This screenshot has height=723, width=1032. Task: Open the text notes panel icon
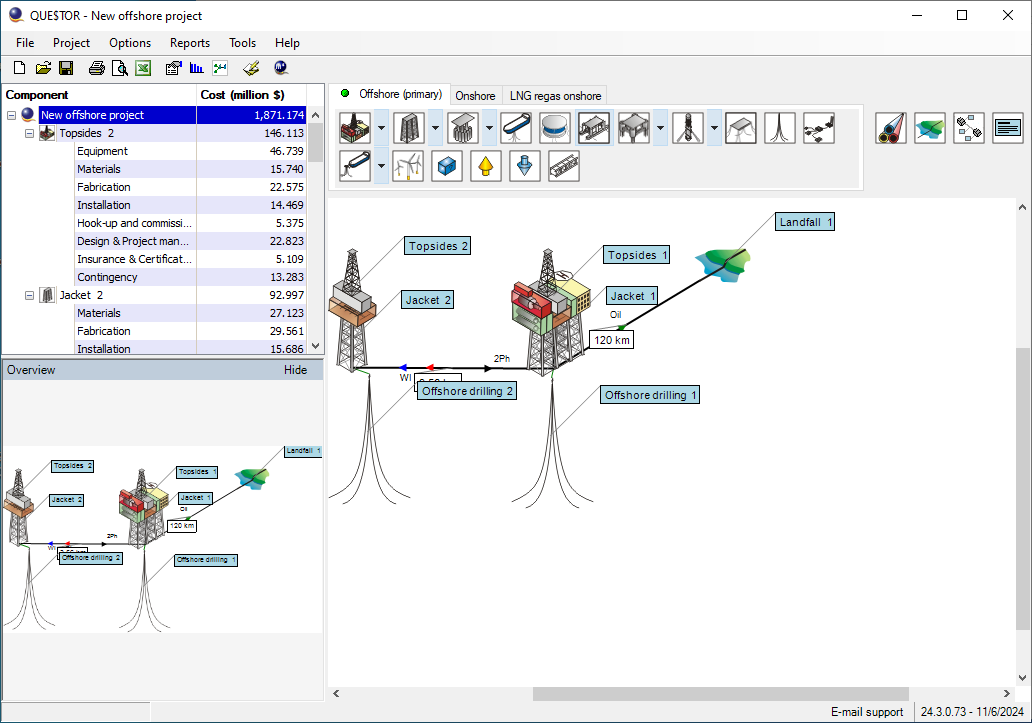coord(1008,128)
